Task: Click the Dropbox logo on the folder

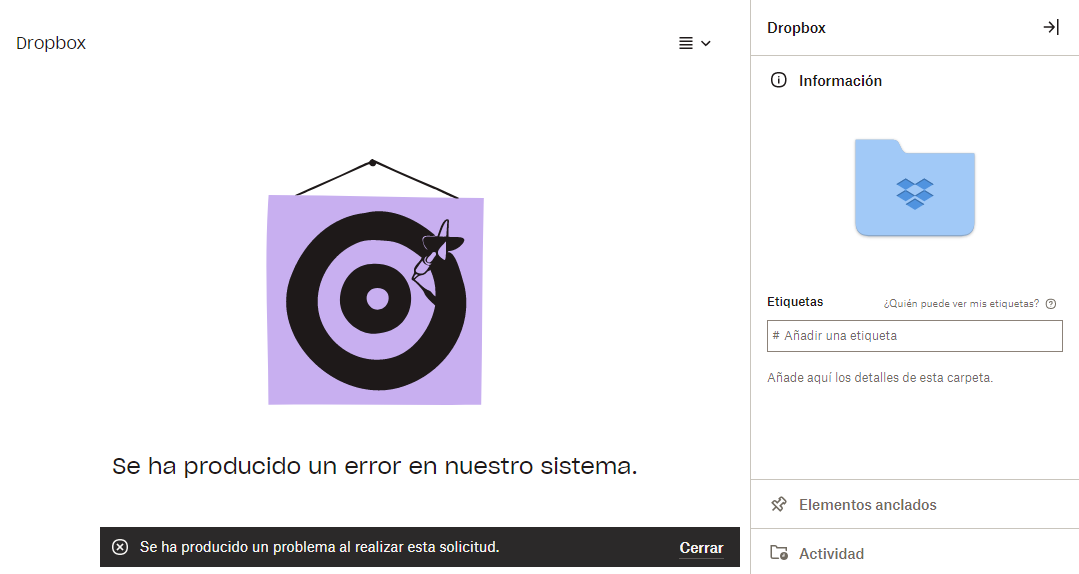Action: [x=914, y=193]
